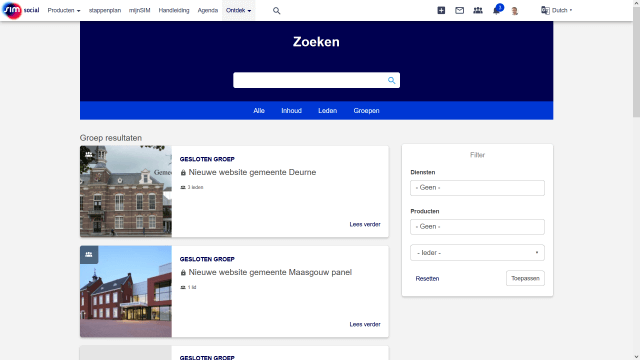
Task: Go to stappenplan menu item
Action: pos(105,10)
